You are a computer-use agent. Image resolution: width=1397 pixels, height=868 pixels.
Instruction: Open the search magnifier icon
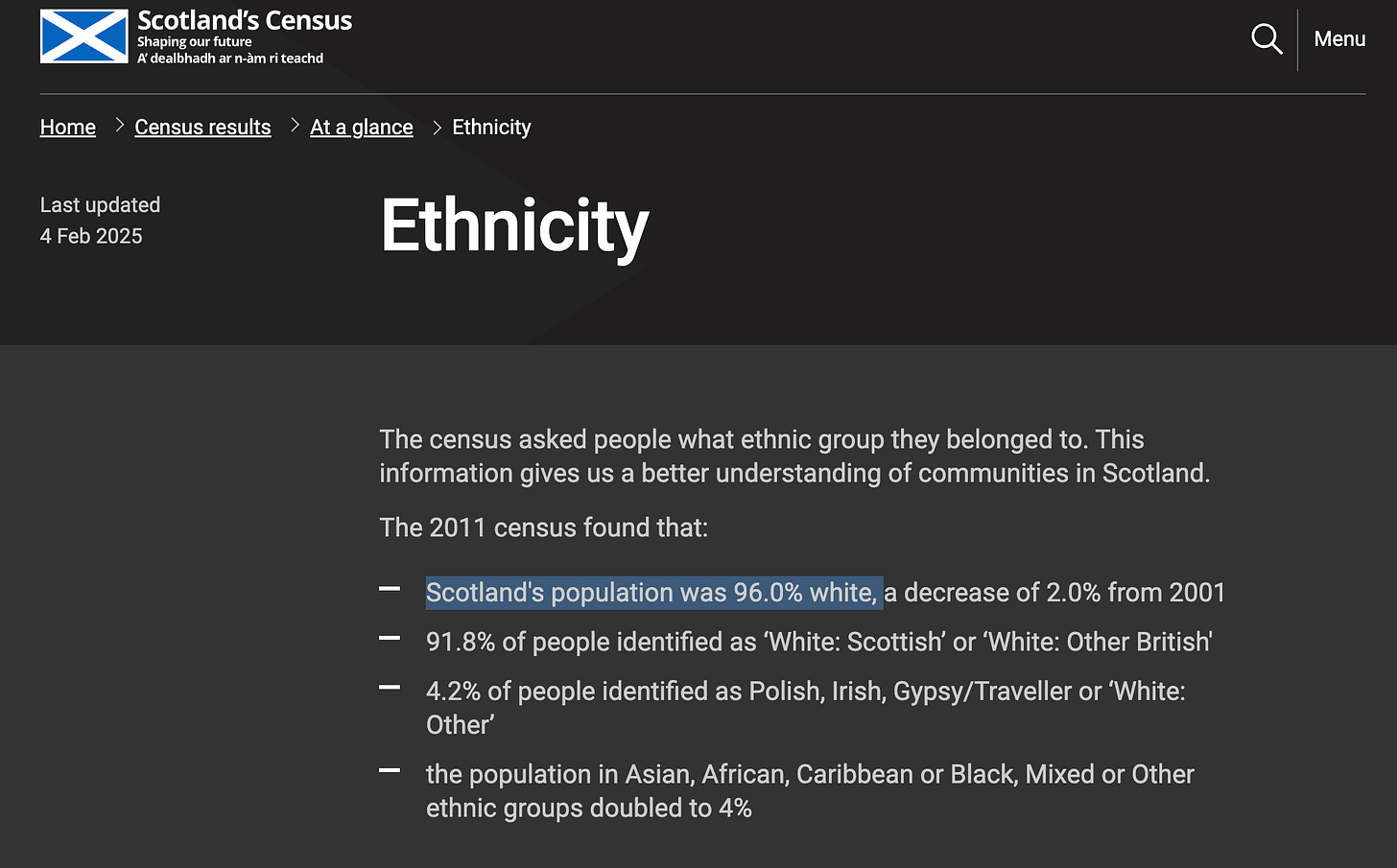pyautogui.click(x=1267, y=39)
